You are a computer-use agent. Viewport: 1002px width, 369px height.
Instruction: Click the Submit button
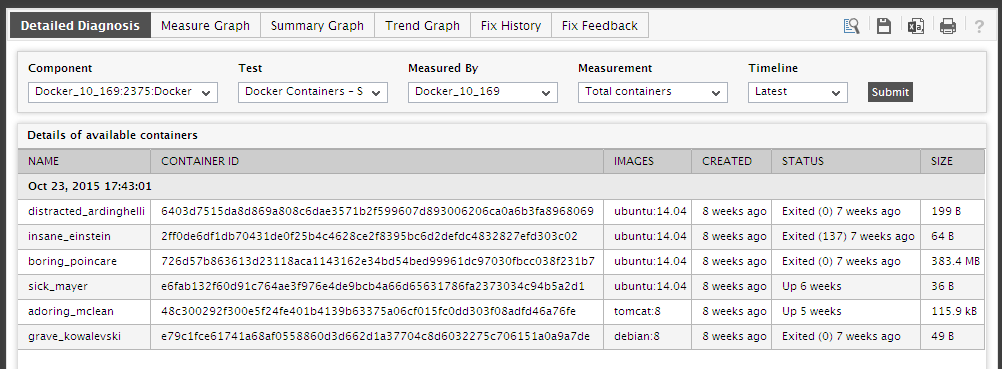[890, 92]
